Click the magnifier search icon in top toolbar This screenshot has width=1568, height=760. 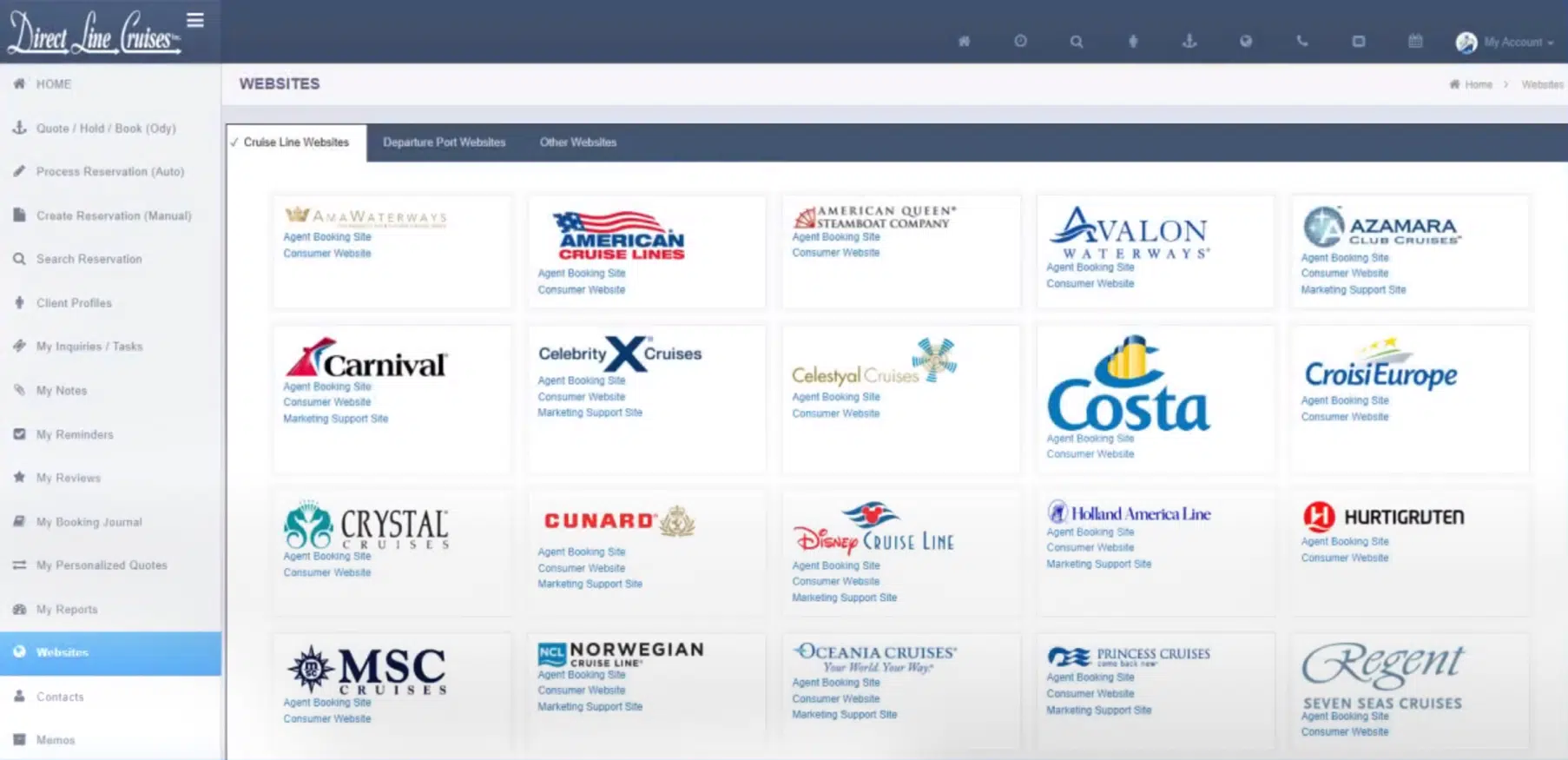point(1077,41)
